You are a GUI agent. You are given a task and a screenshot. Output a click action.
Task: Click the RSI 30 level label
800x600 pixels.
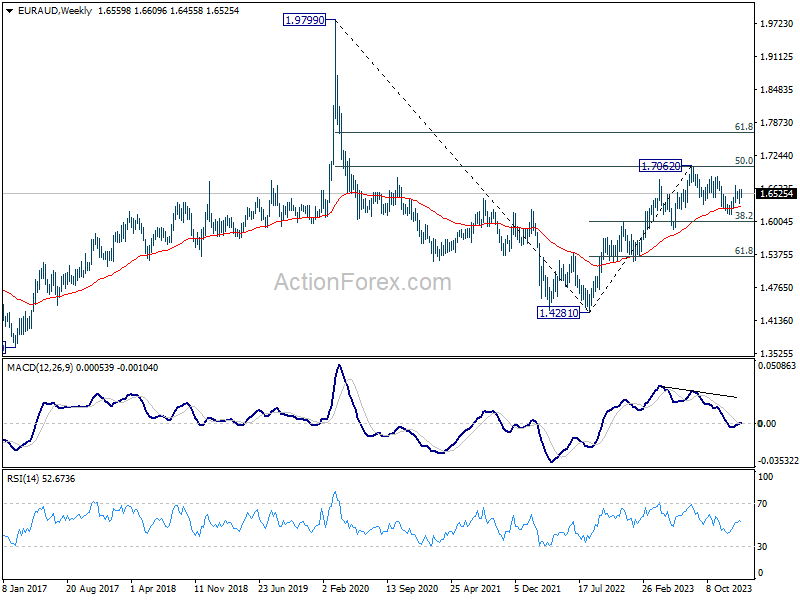[x=762, y=546]
